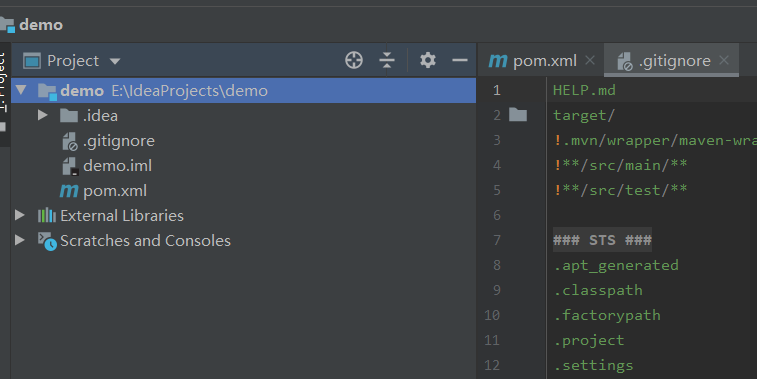Click line number 7 in the gutter
The height and width of the screenshot is (379, 757).
point(497,240)
